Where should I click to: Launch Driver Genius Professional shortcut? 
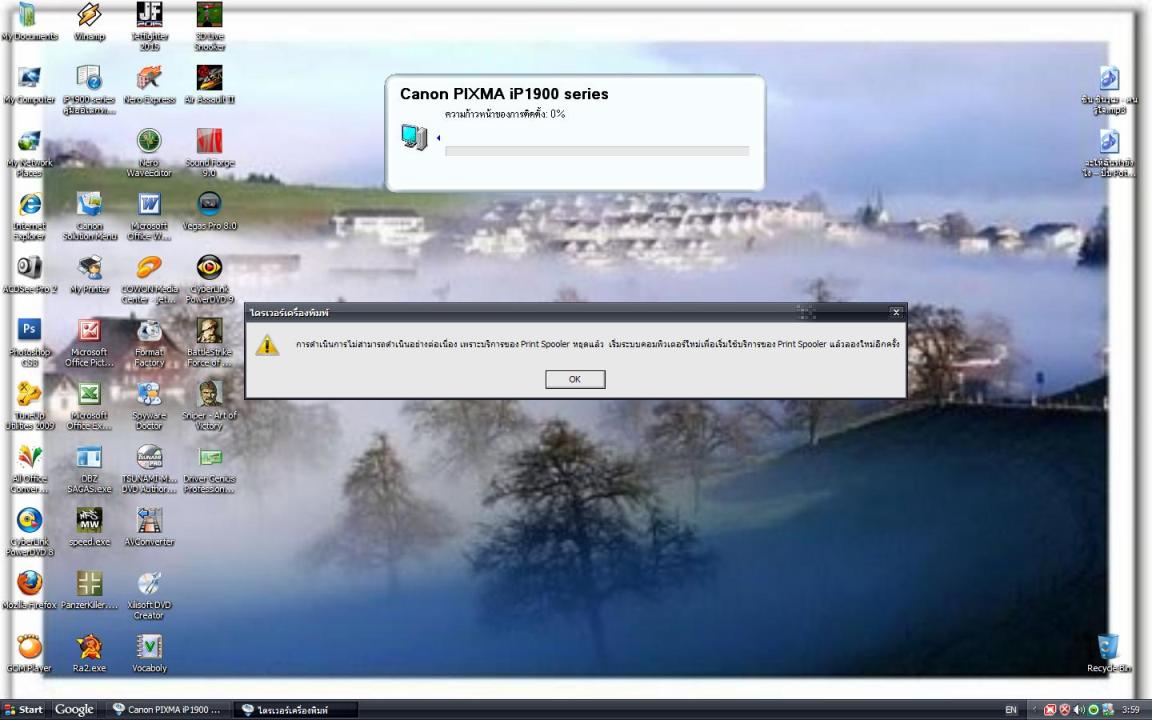209,469
